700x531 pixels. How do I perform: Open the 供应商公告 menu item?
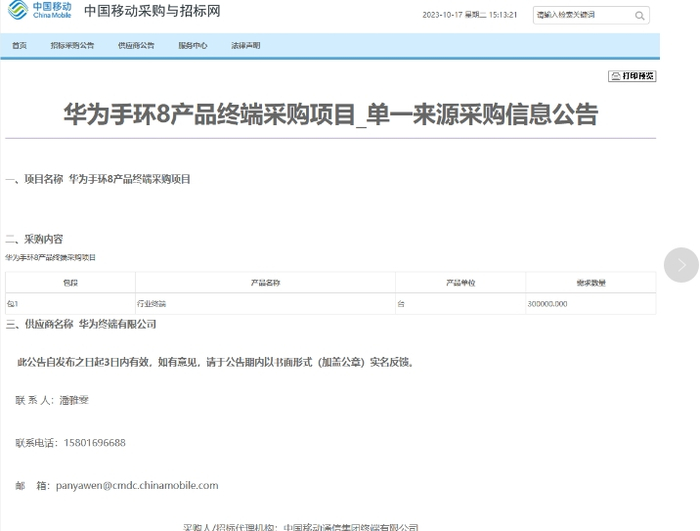[136, 46]
